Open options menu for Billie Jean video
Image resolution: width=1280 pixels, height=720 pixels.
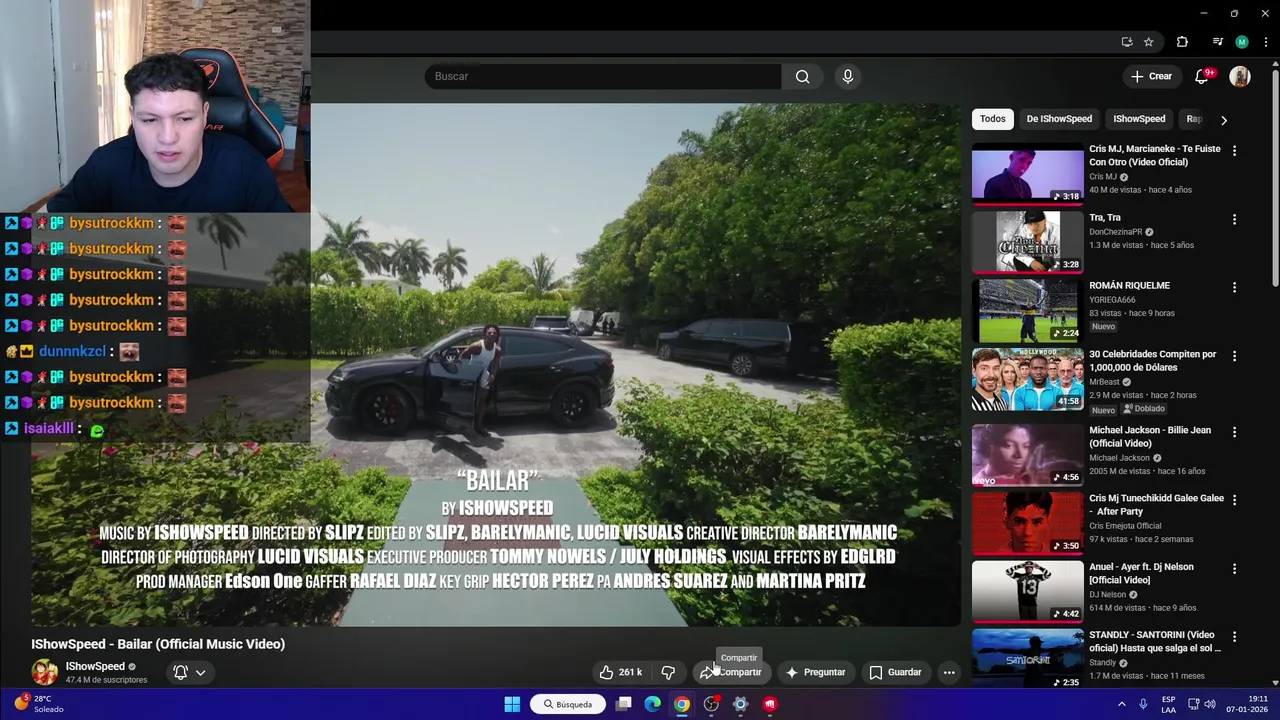tap(1234, 432)
